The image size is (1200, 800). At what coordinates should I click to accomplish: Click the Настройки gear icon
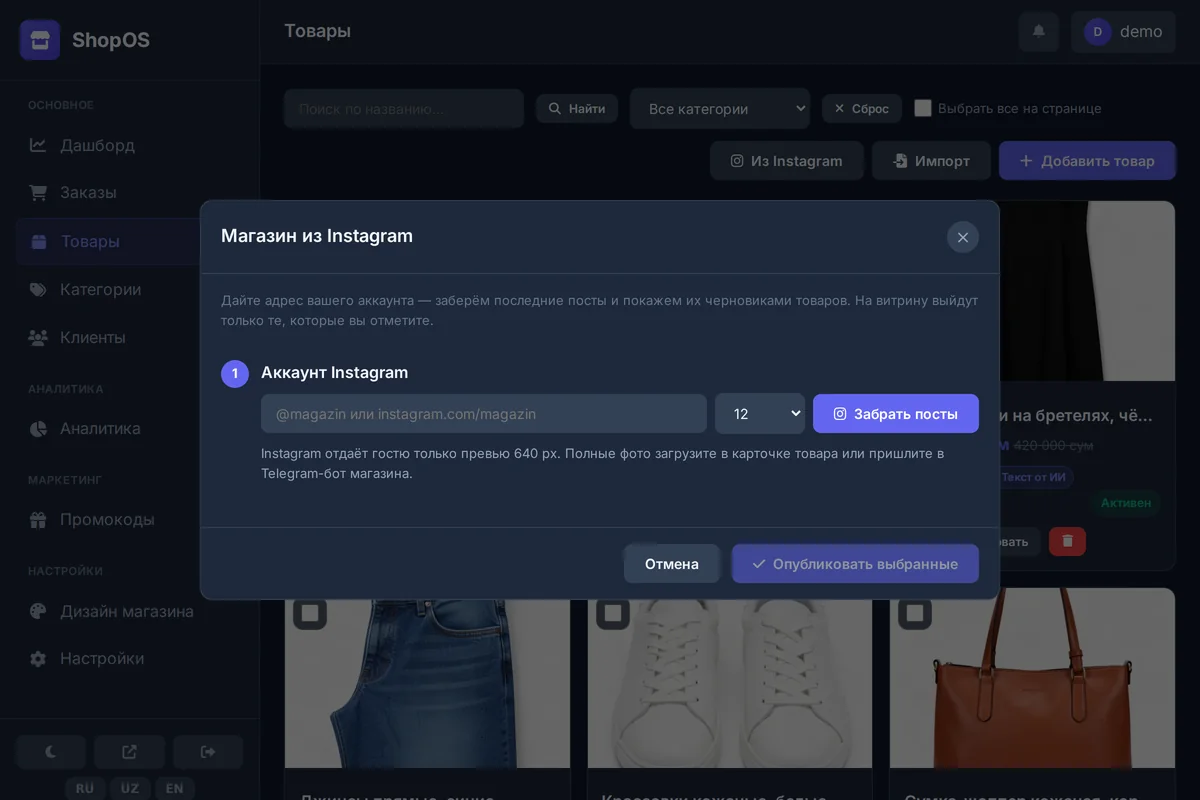(38, 658)
